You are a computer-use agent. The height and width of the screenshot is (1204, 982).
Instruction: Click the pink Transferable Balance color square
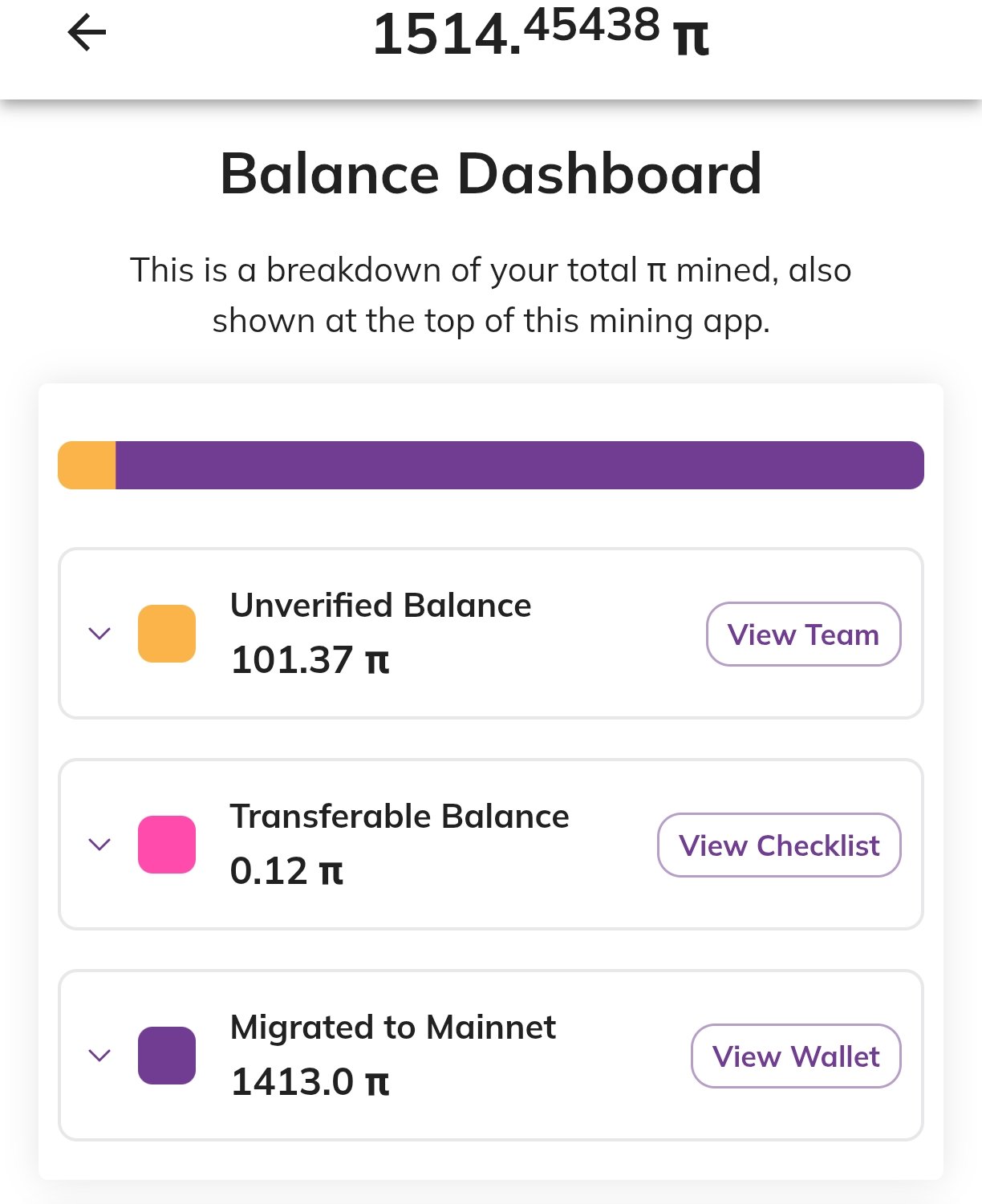click(x=167, y=845)
